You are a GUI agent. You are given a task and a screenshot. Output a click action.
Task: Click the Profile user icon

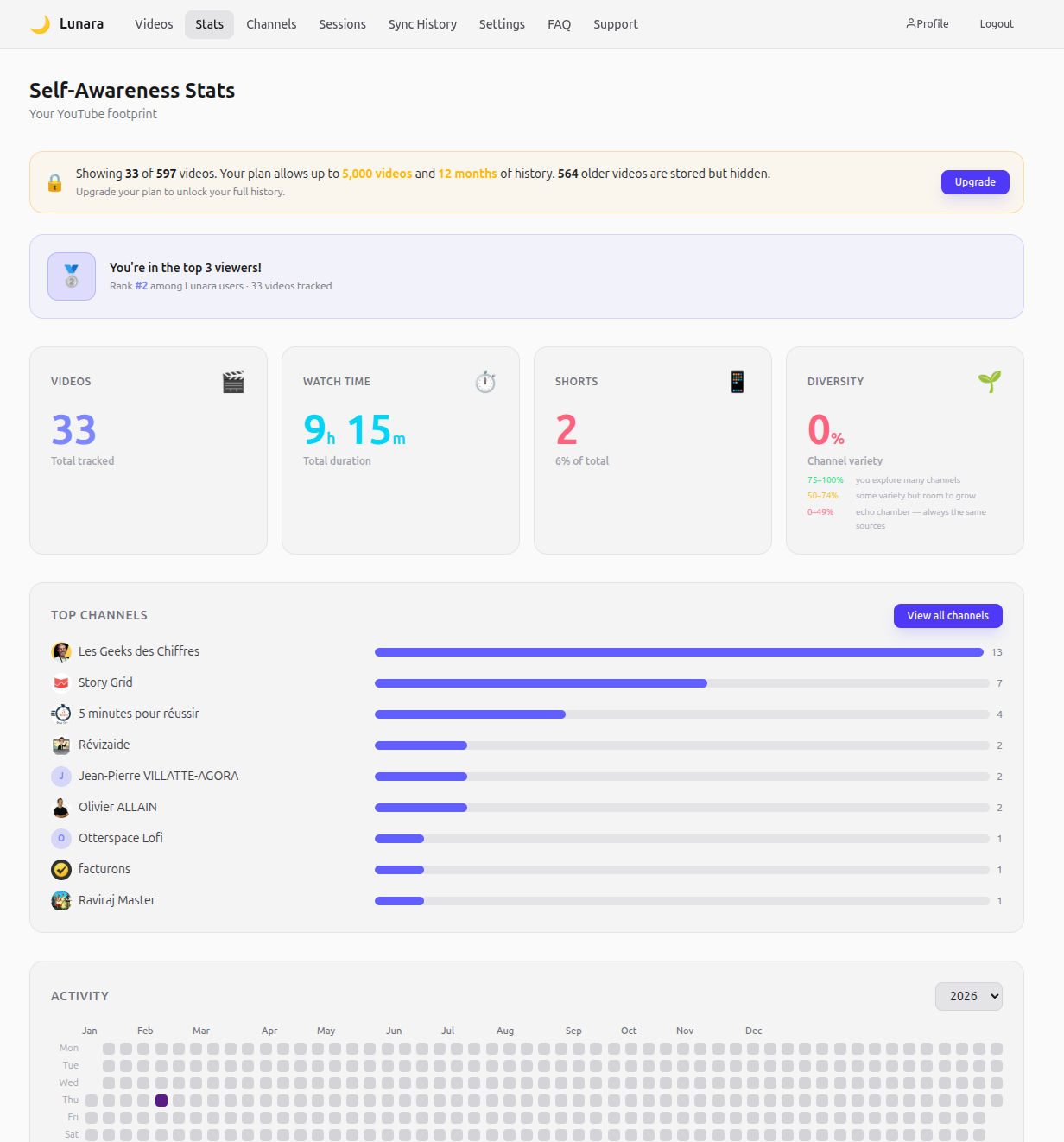(910, 23)
